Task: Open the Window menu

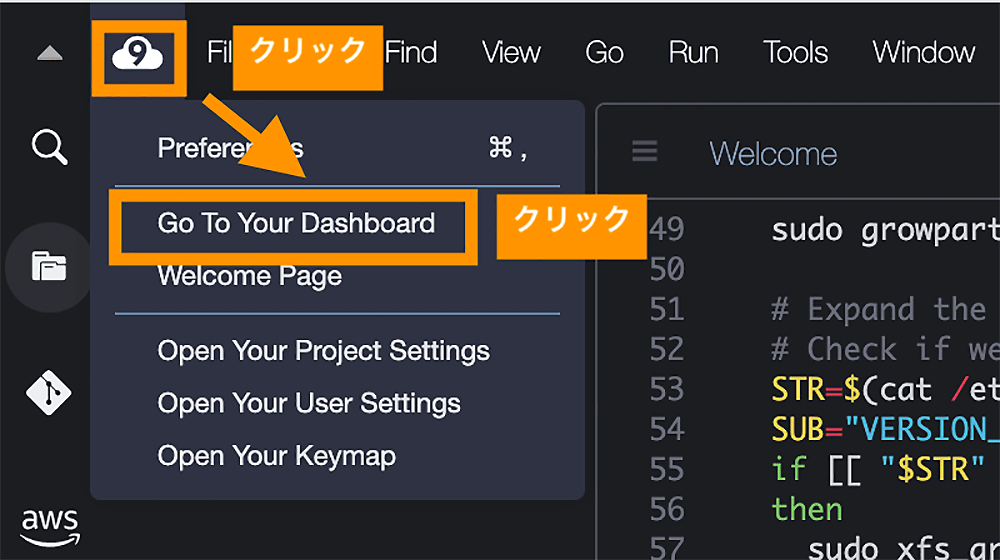Action: pyautogui.click(x=923, y=53)
